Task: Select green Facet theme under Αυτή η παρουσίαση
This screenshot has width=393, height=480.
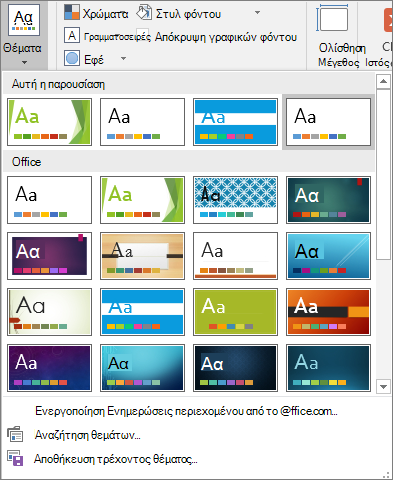Action: [49, 122]
